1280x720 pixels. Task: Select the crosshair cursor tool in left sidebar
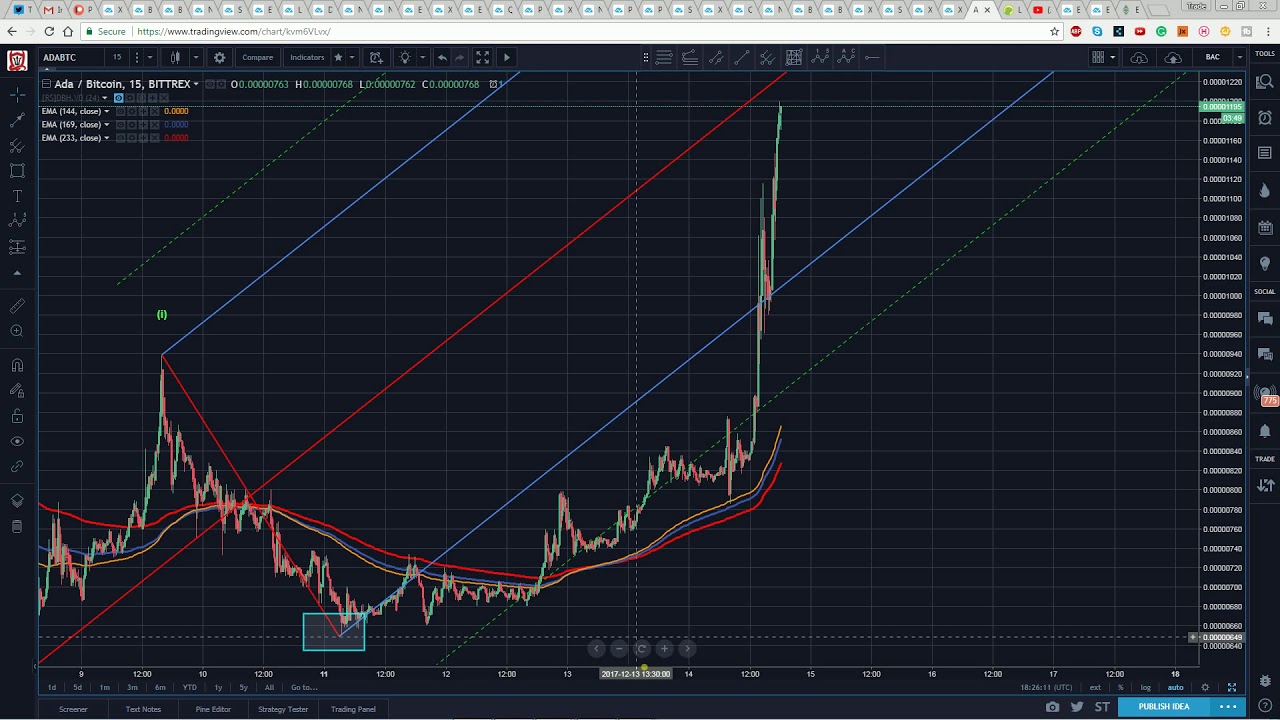click(x=17, y=94)
